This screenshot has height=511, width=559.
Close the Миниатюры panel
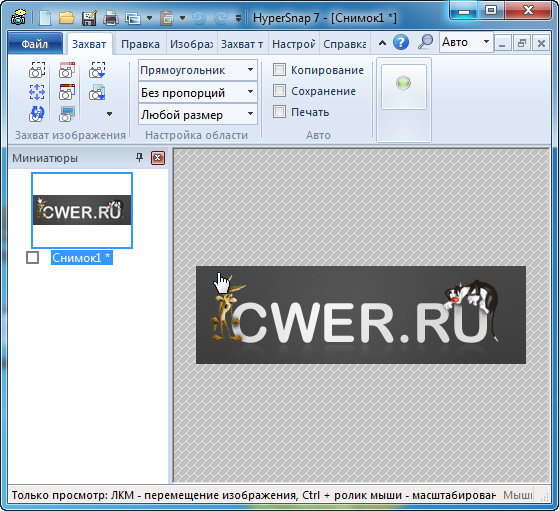(158, 158)
